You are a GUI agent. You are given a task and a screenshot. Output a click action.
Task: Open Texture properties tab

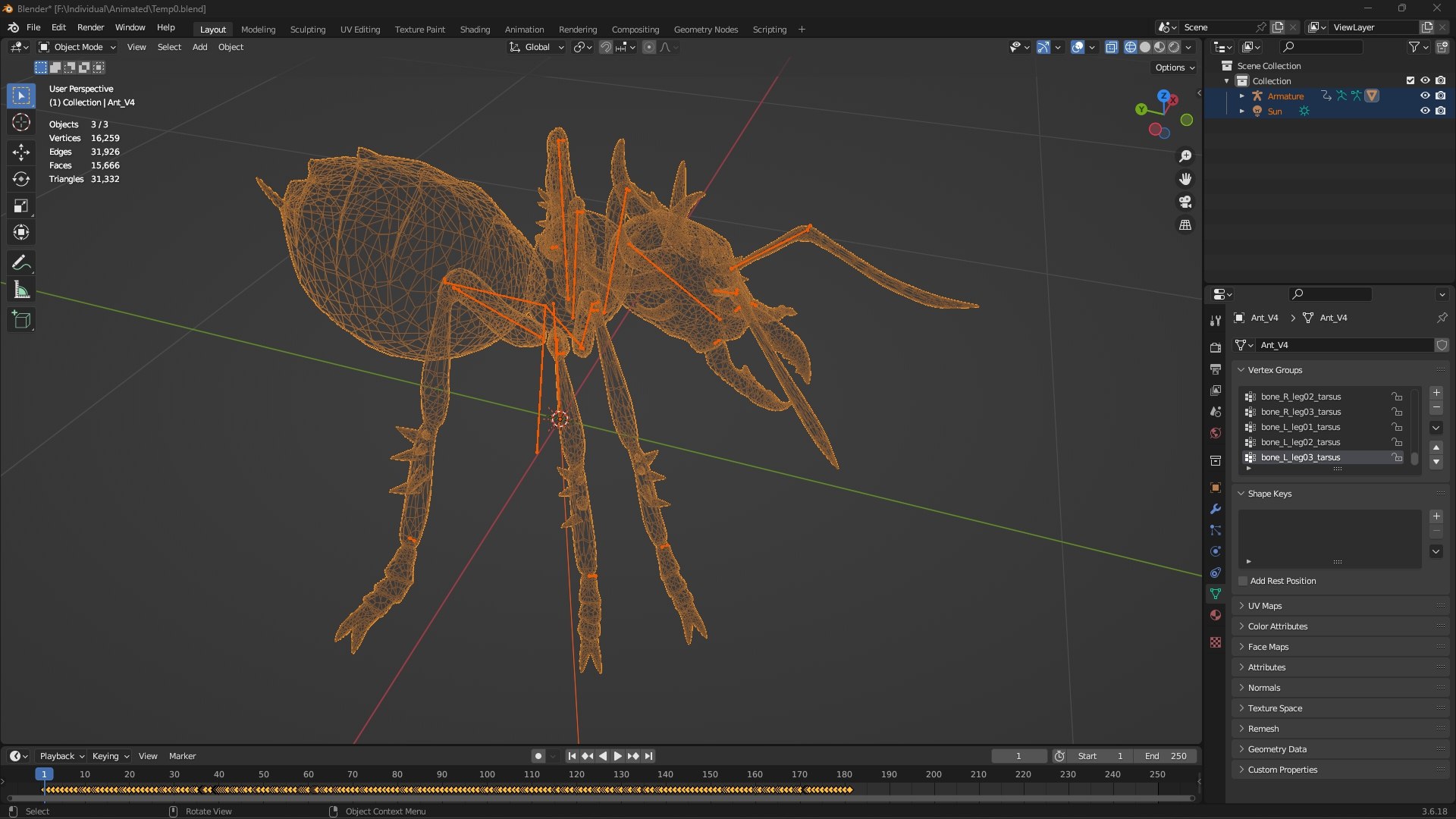[x=1216, y=642]
